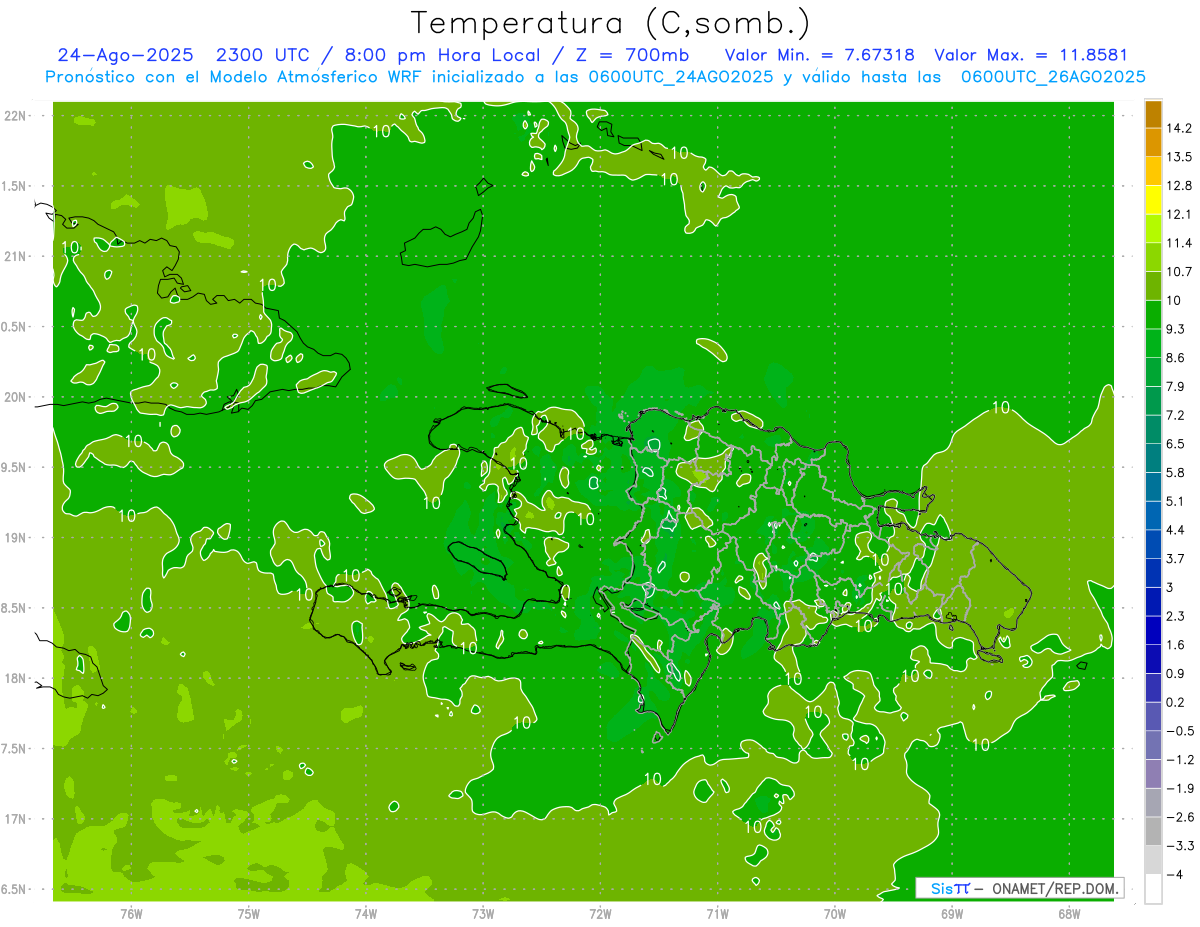
Task: Click the "19N" latitude axis label
Action: [x=16, y=537]
